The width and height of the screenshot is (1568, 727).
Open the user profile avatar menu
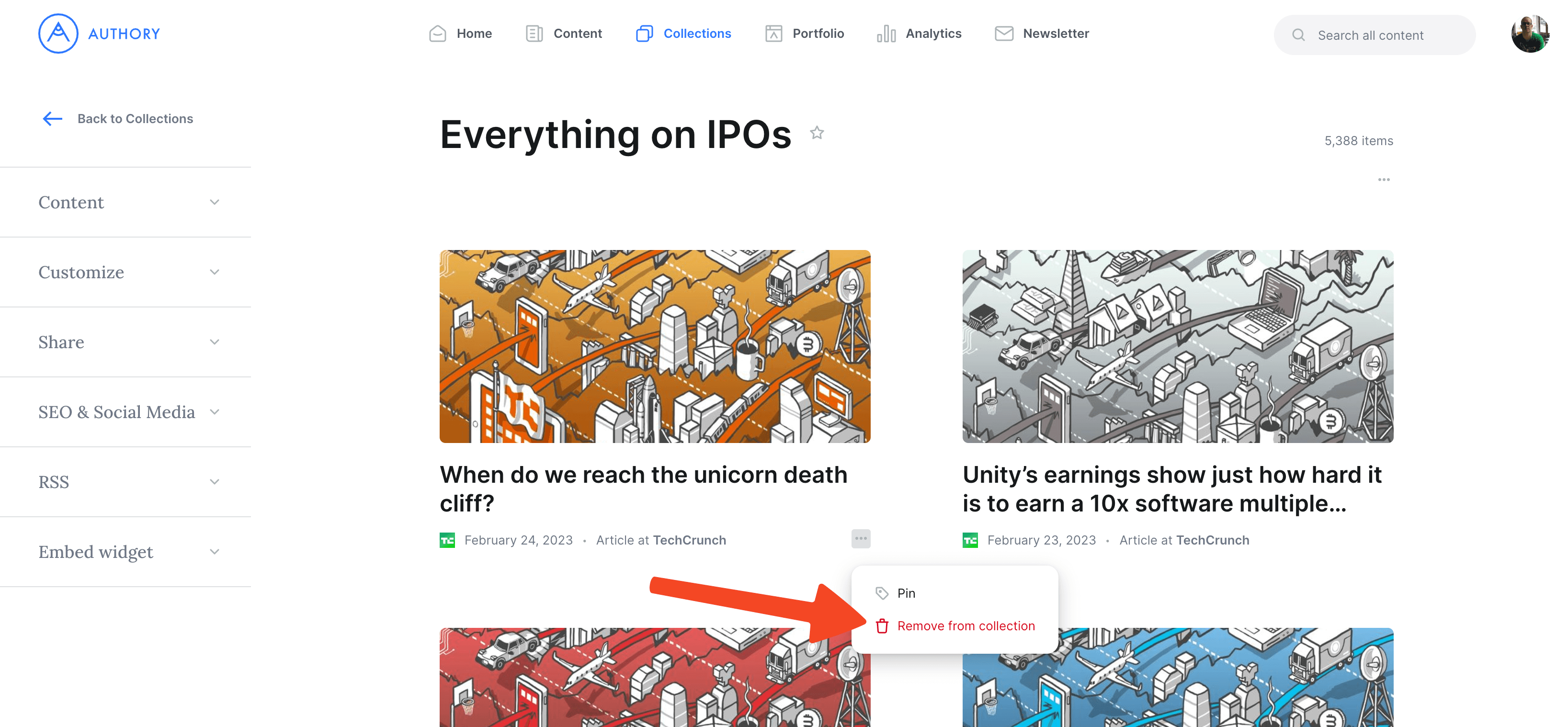[x=1530, y=34]
